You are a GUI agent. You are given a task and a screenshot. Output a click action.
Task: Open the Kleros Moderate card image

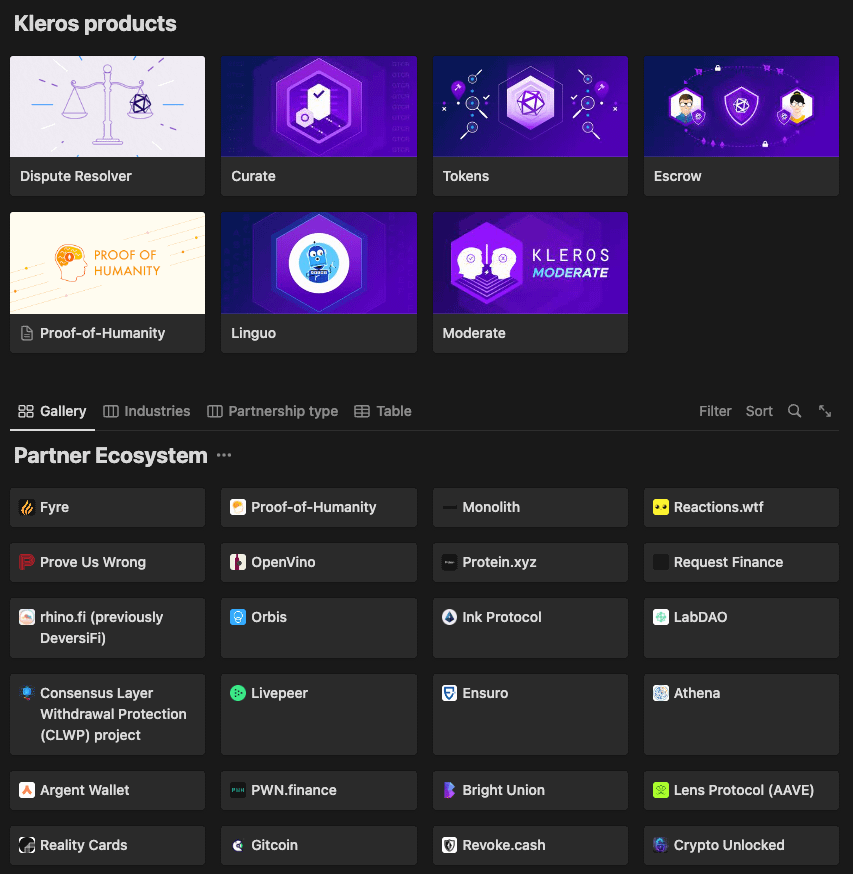tap(530, 262)
